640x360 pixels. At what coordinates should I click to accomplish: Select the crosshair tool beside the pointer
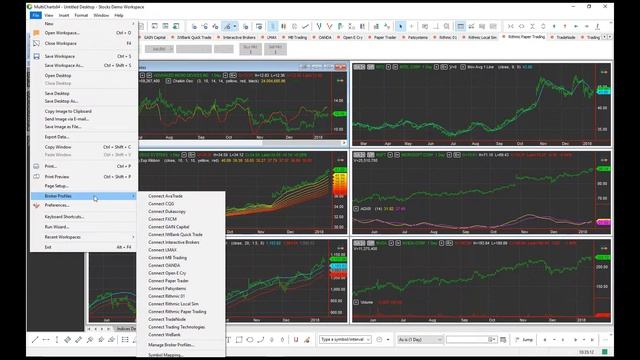pos(411,26)
